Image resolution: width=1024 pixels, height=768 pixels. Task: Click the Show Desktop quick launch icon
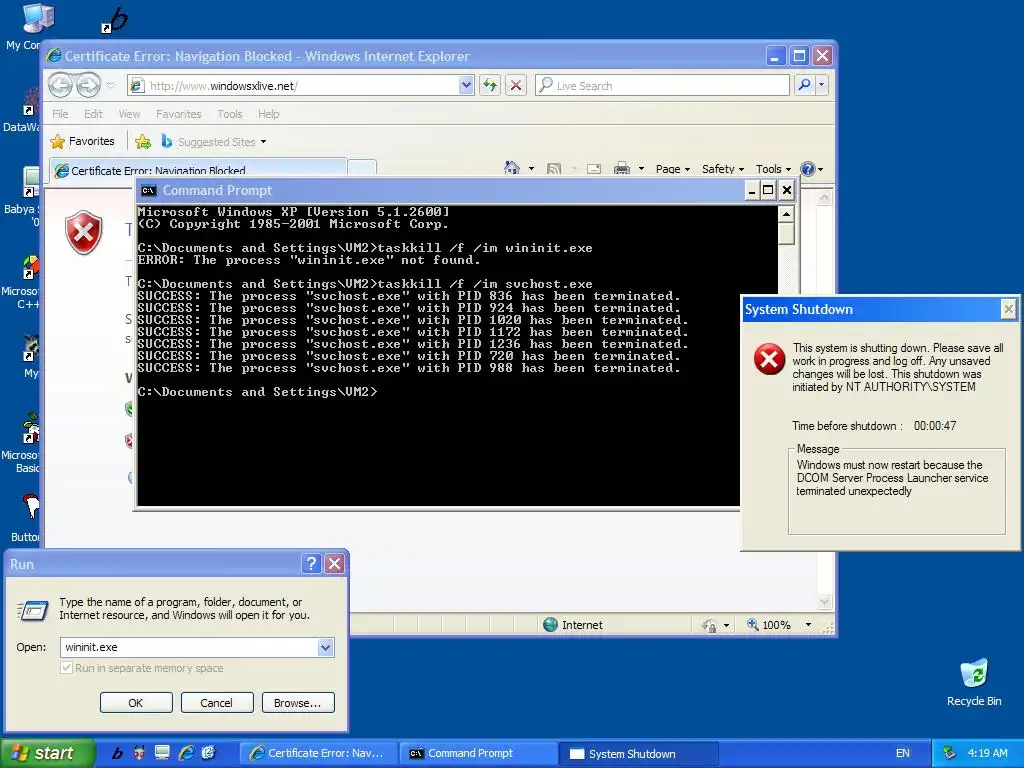[x=162, y=753]
